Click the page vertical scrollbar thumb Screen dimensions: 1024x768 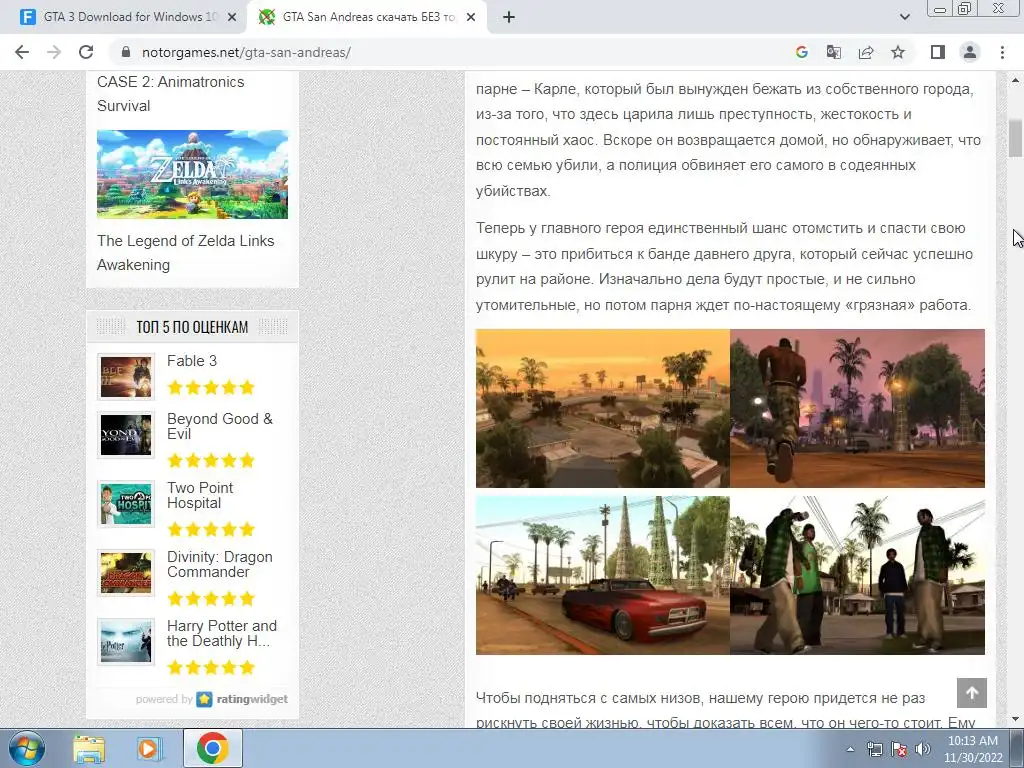(1016, 138)
